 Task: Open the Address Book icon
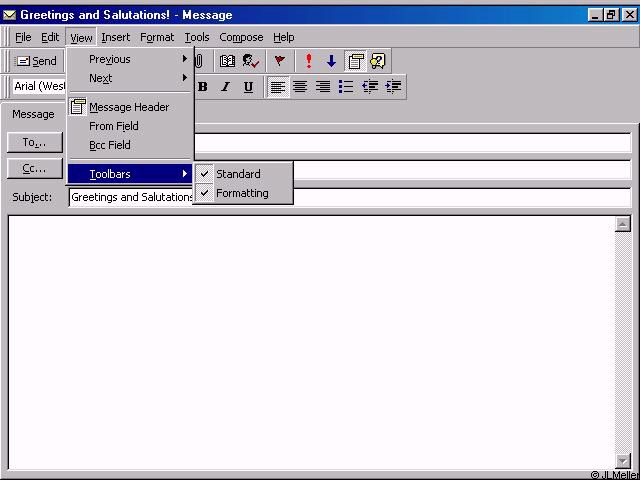click(x=227, y=61)
